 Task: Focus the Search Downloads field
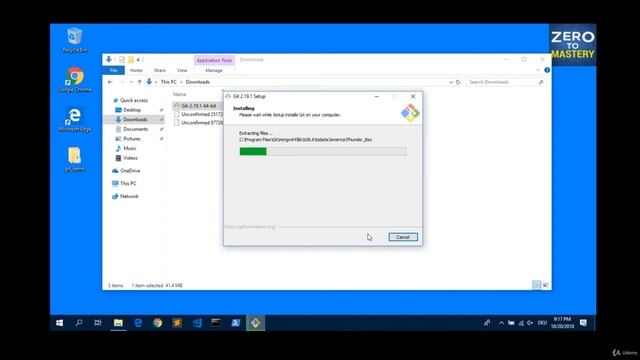[506, 82]
